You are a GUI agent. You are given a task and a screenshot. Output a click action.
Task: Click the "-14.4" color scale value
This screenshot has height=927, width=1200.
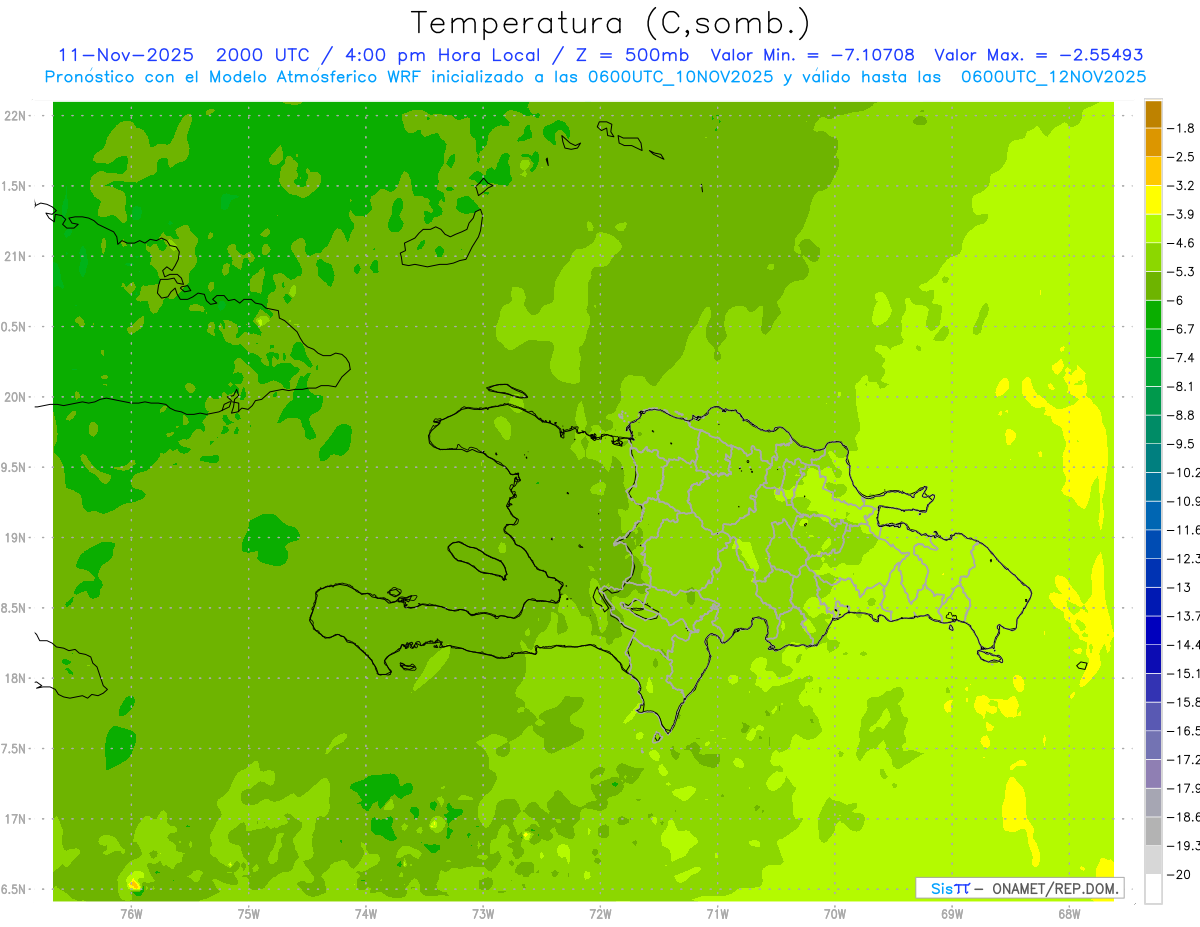[1184, 644]
